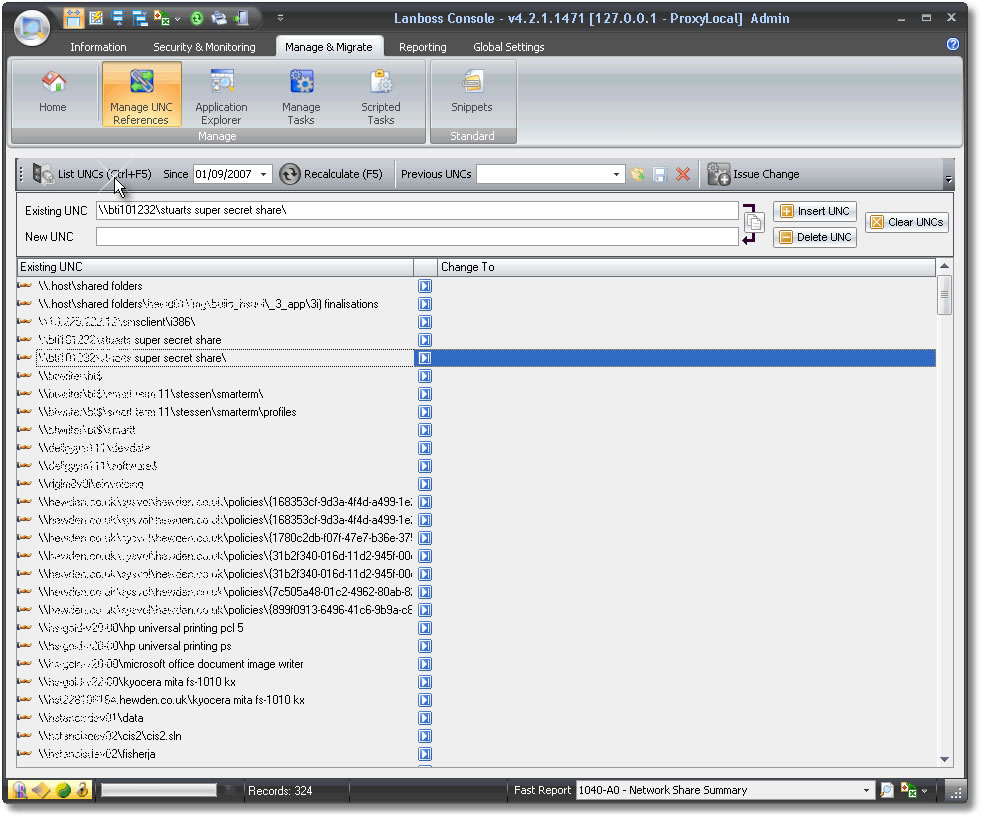Screen dimensions: 982x818
Task: Switch to the Security & Monitoring tab
Action: 204,47
